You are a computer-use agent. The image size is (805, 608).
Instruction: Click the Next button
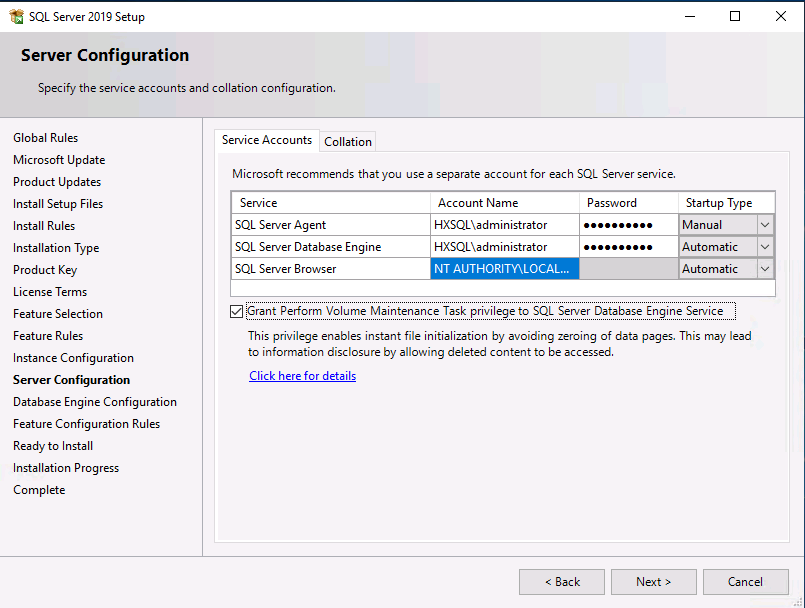click(x=653, y=582)
